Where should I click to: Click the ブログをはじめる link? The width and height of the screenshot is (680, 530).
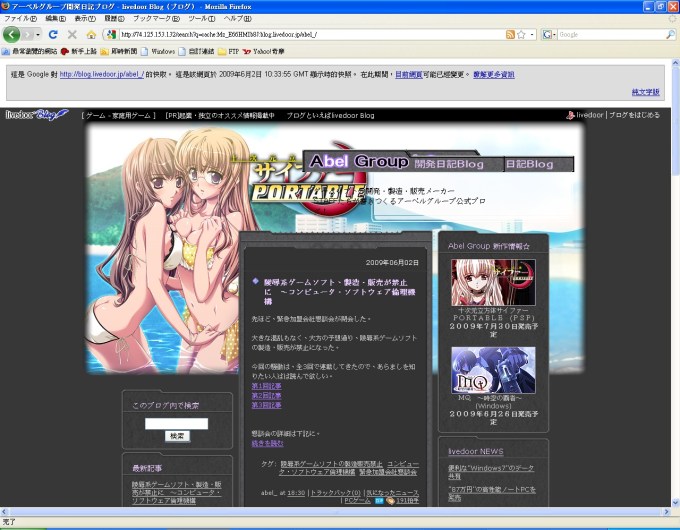pos(634,115)
